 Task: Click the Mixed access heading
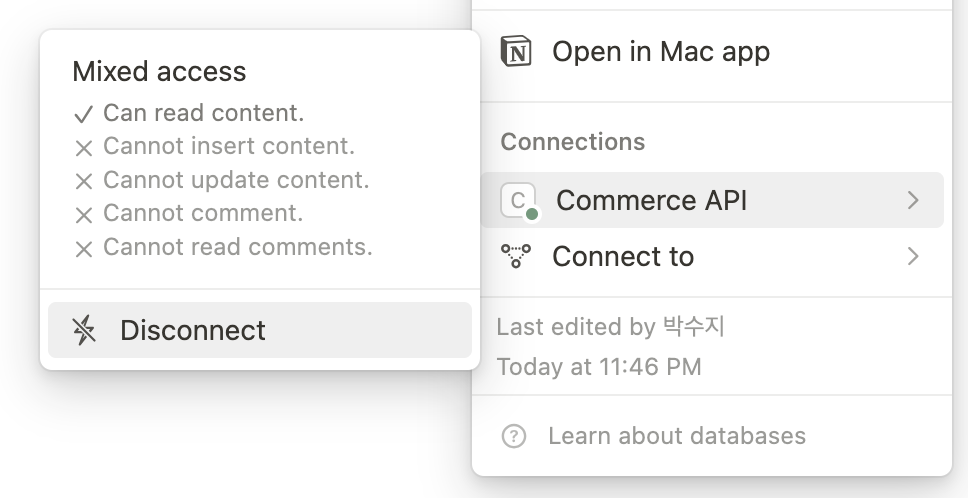pyautogui.click(x=159, y=71)
